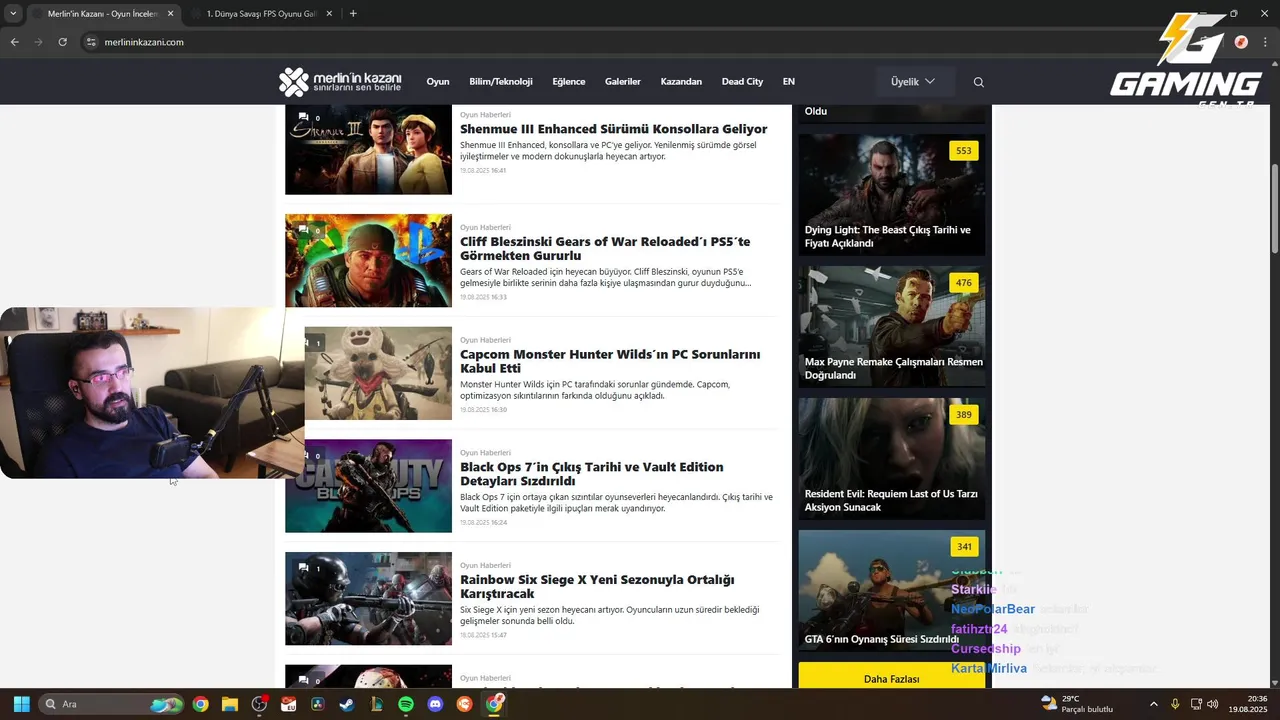Click the Oyun Haberleri label above Black Ops 7
This screenshot has width=1280, height=720.
(x=485, y=453)
